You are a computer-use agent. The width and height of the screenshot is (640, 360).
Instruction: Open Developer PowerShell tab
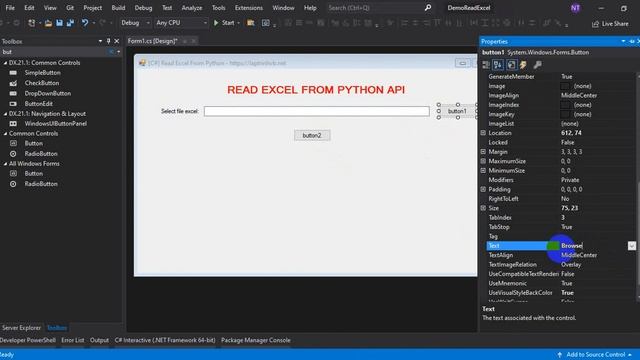28,340
